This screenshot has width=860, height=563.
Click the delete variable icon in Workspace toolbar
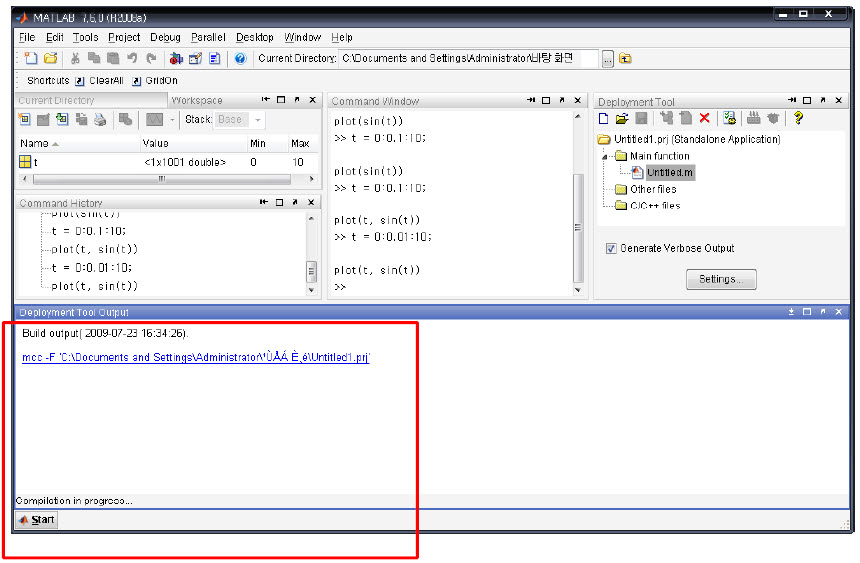[126, 119]
